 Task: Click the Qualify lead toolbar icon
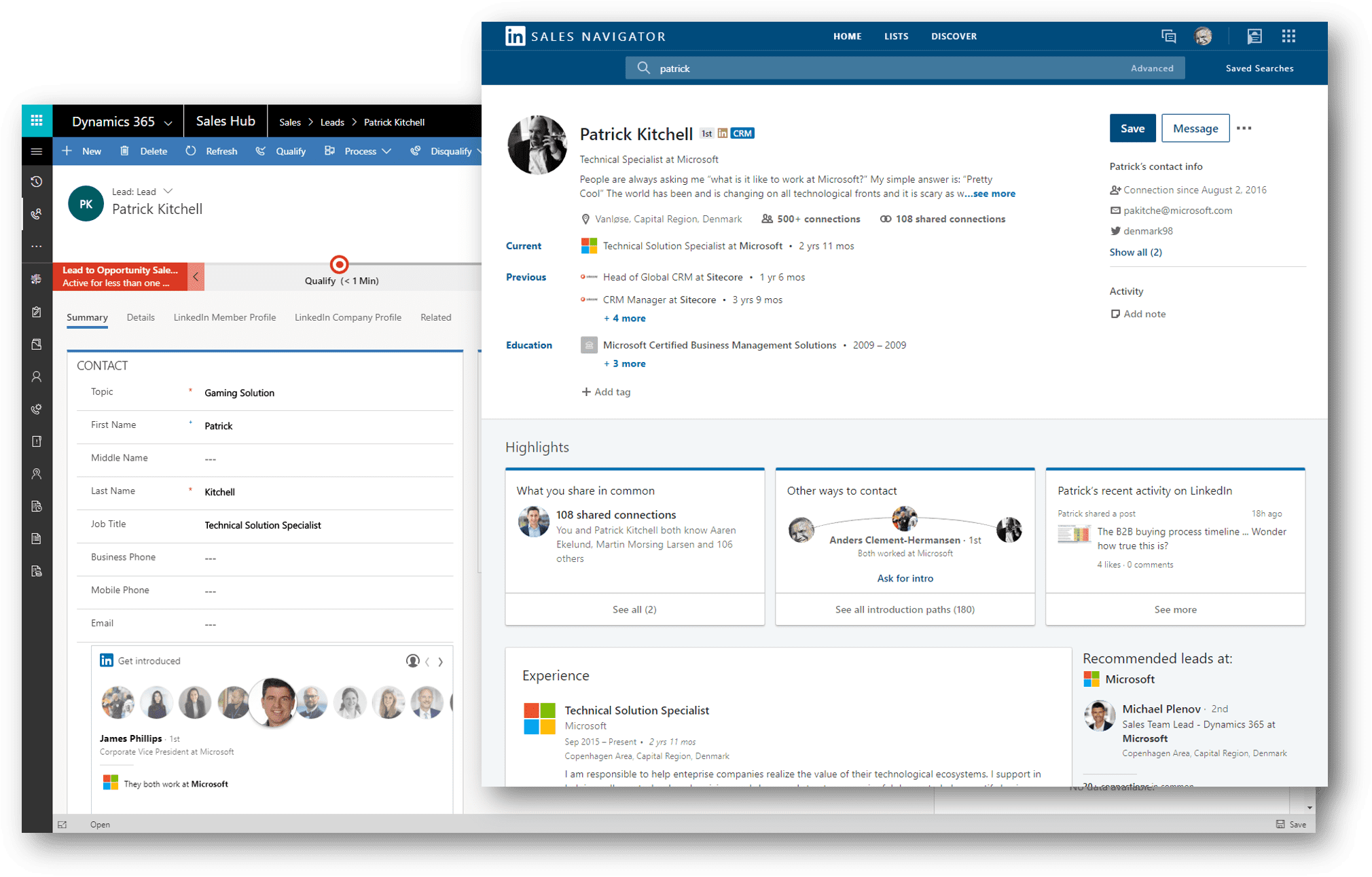(260, 151)
